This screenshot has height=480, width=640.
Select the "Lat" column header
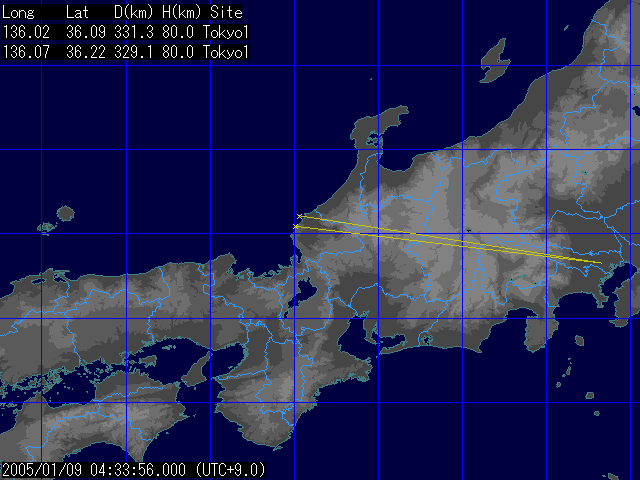point(76,12)
